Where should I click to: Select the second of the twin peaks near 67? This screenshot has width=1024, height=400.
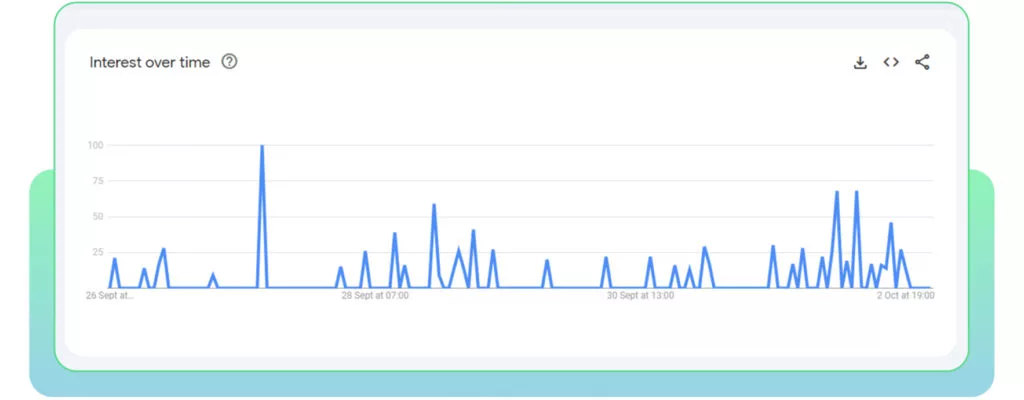pyautogui.click(x=856, y=192)
